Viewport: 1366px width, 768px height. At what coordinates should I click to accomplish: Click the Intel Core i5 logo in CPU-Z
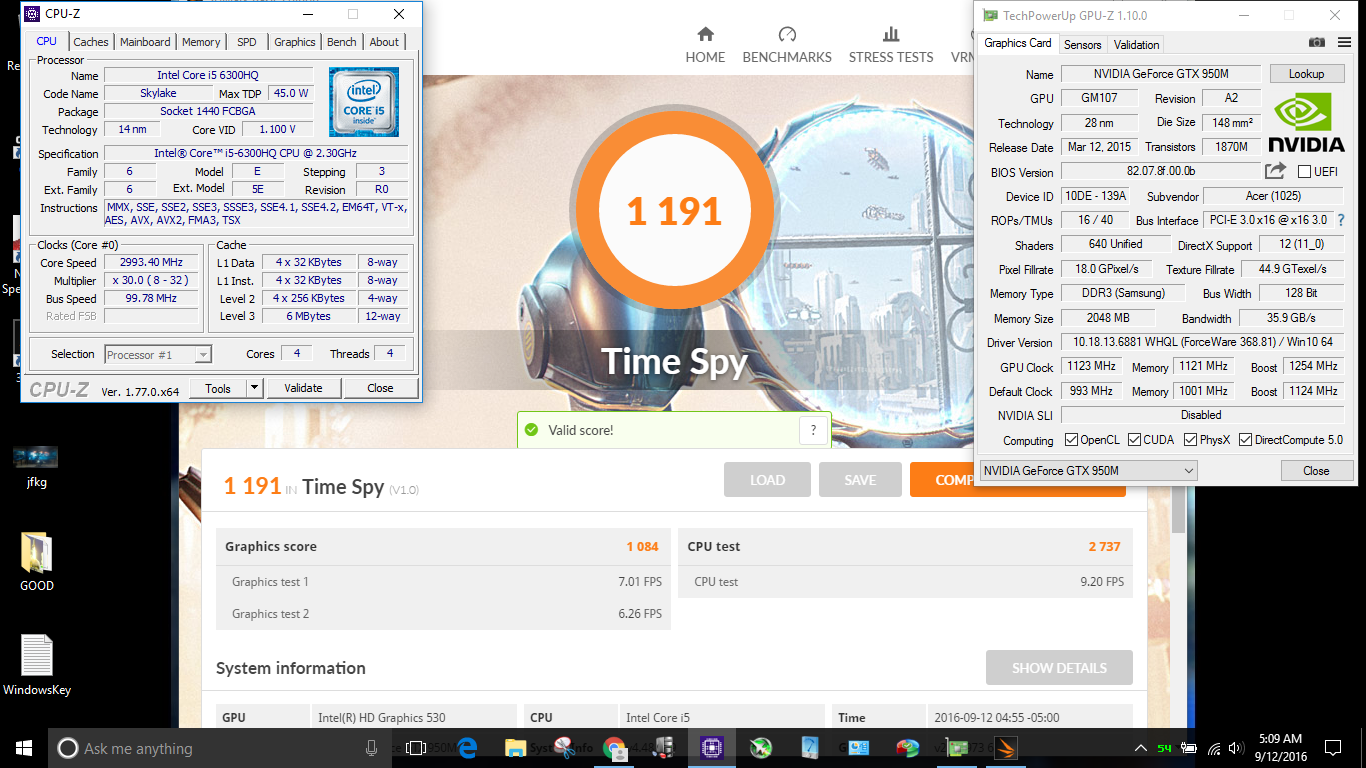click(364, 102)
